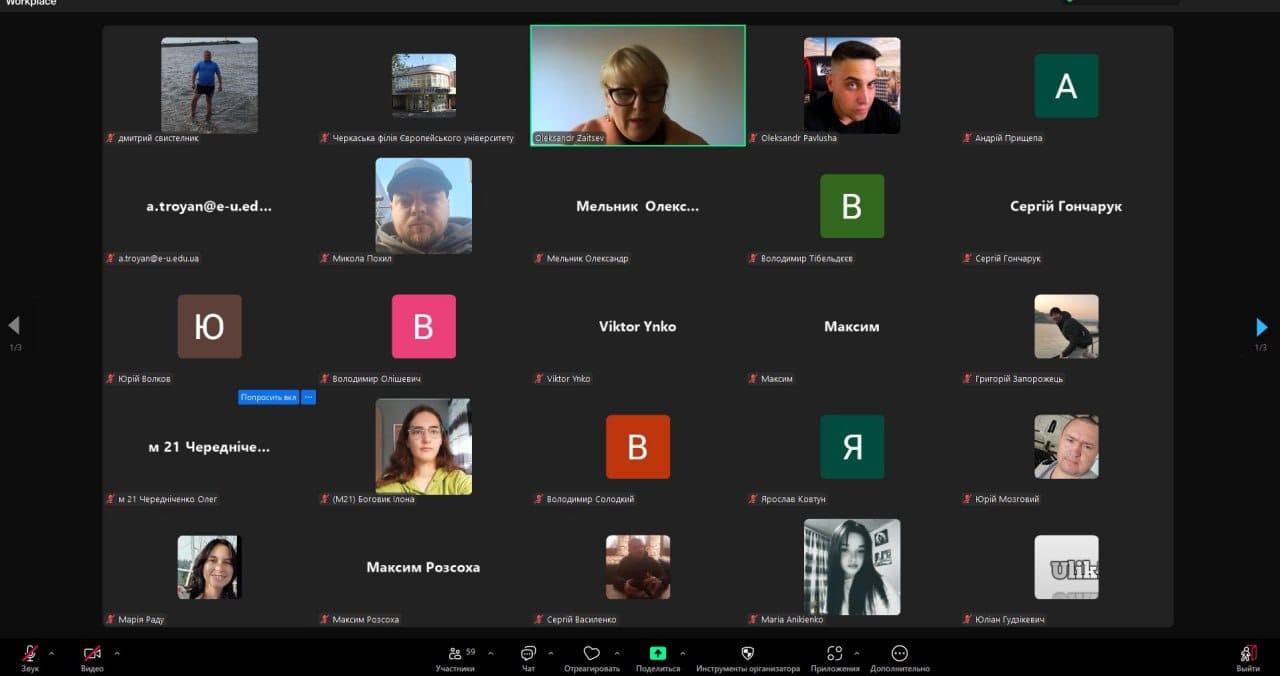The image size is (1280, 676).
Task: Click the green Поделиться share screen icon
Action: pyautogui.click(x=657, y=654)
